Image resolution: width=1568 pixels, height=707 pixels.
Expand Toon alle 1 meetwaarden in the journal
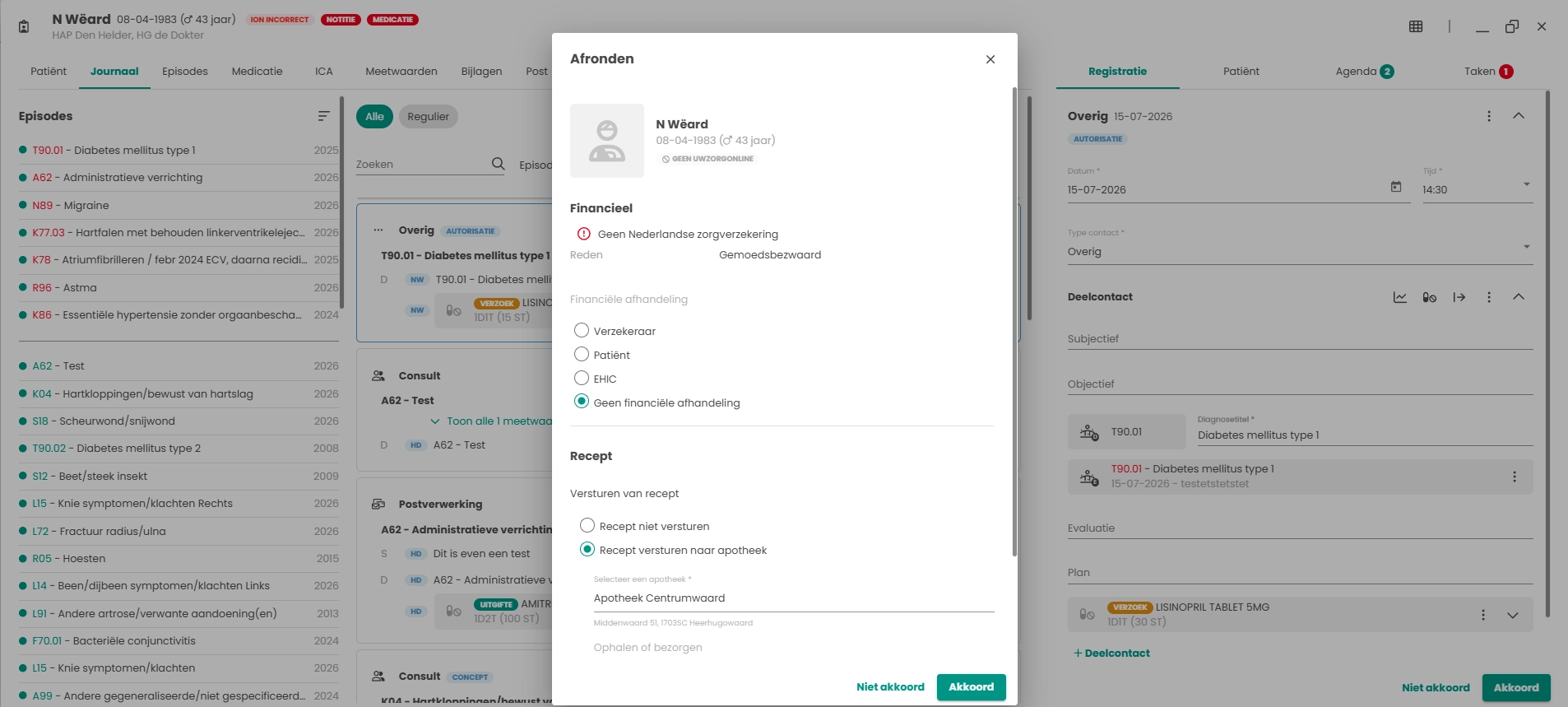click(492, 421)
